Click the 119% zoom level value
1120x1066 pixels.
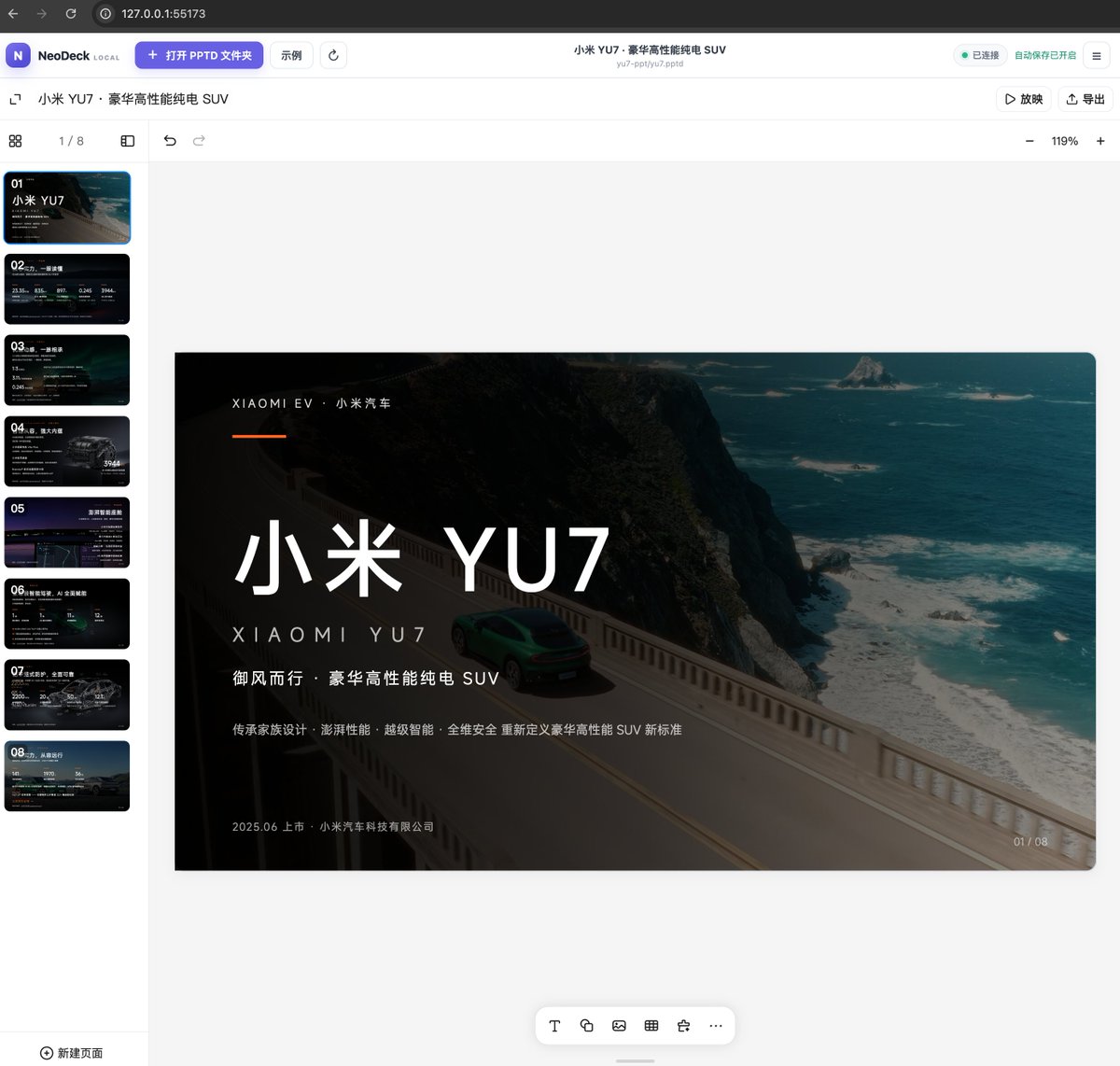1065,141
